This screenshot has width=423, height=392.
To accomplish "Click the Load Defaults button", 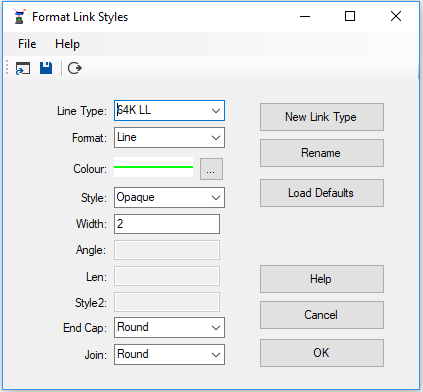I will (322, 193).
